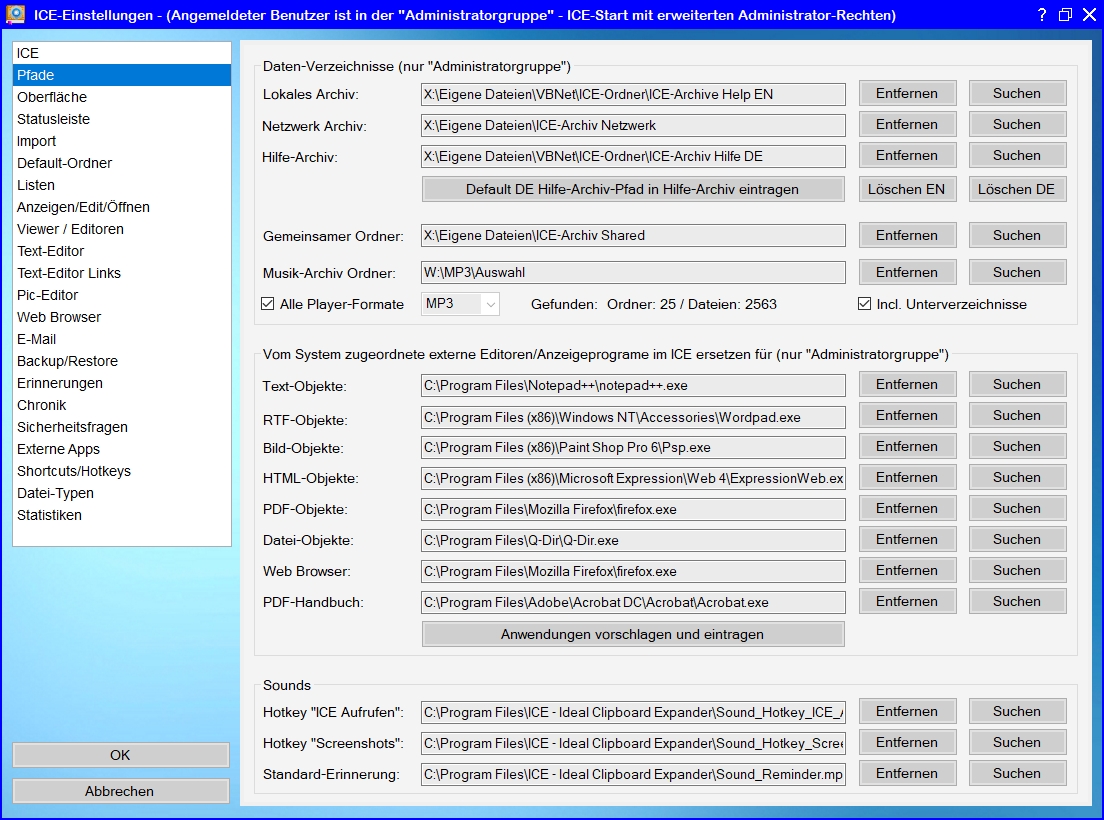Open Pic-Editor settings
The image size is (1104, 820).
point(122,295)
